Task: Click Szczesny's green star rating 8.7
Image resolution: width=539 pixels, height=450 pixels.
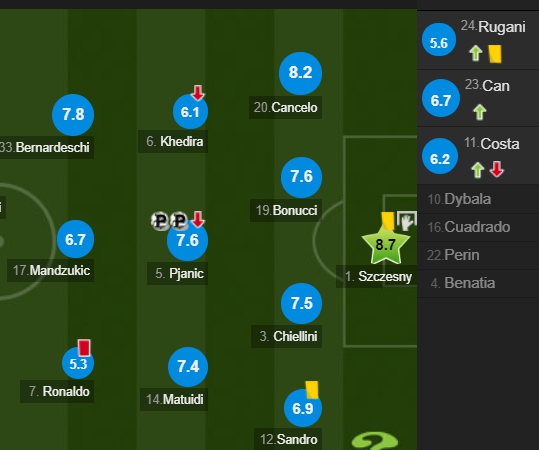Action: click(385, 245)
